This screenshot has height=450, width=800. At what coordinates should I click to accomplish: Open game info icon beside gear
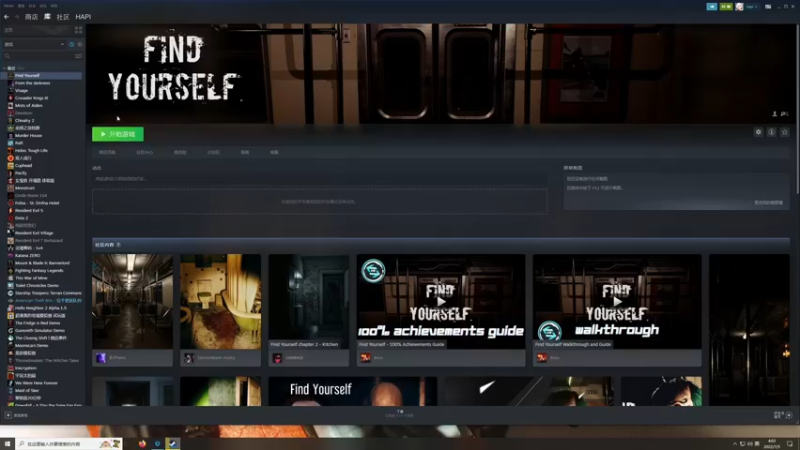pyautogui.click(x=772, y=132)
